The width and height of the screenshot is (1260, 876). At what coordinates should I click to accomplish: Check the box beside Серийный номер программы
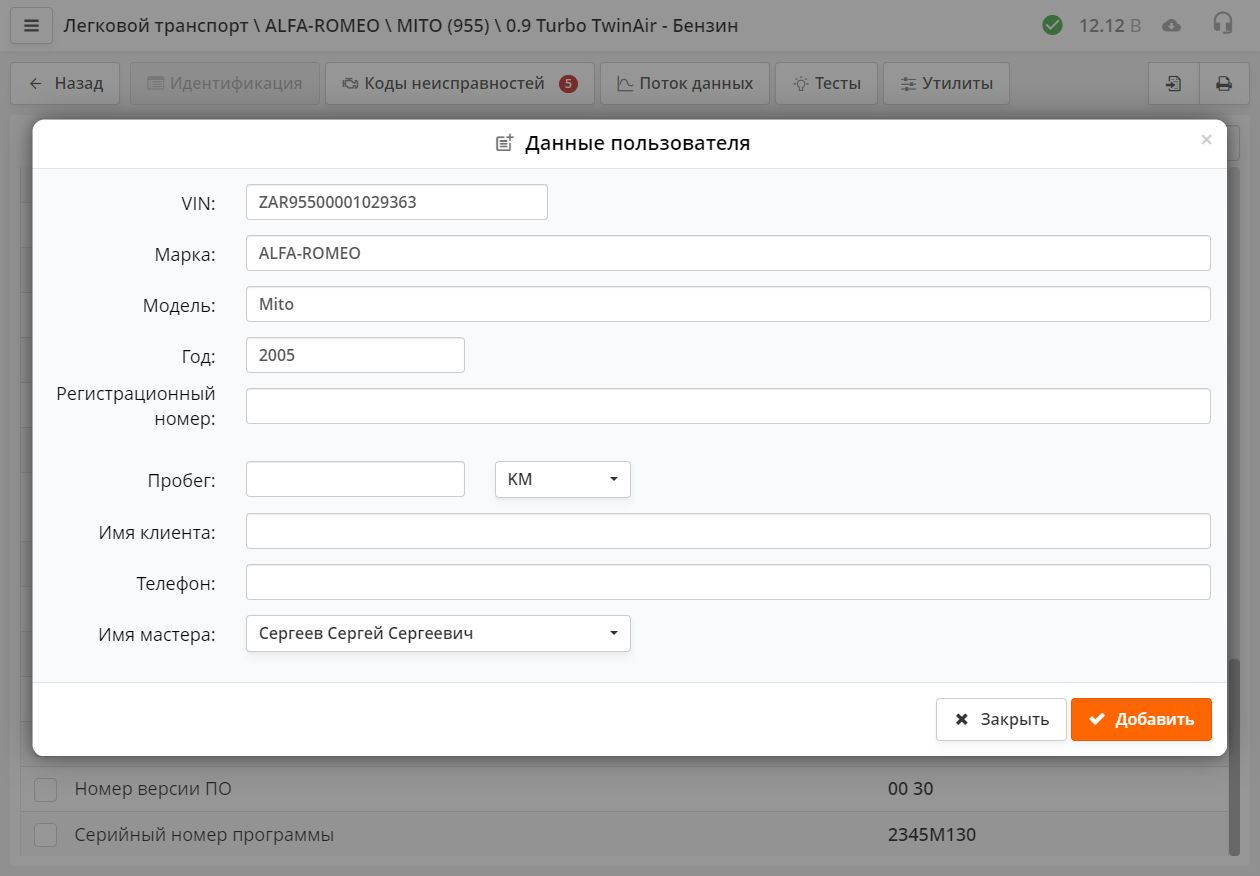pyautogui.click(x=45, y=834)
